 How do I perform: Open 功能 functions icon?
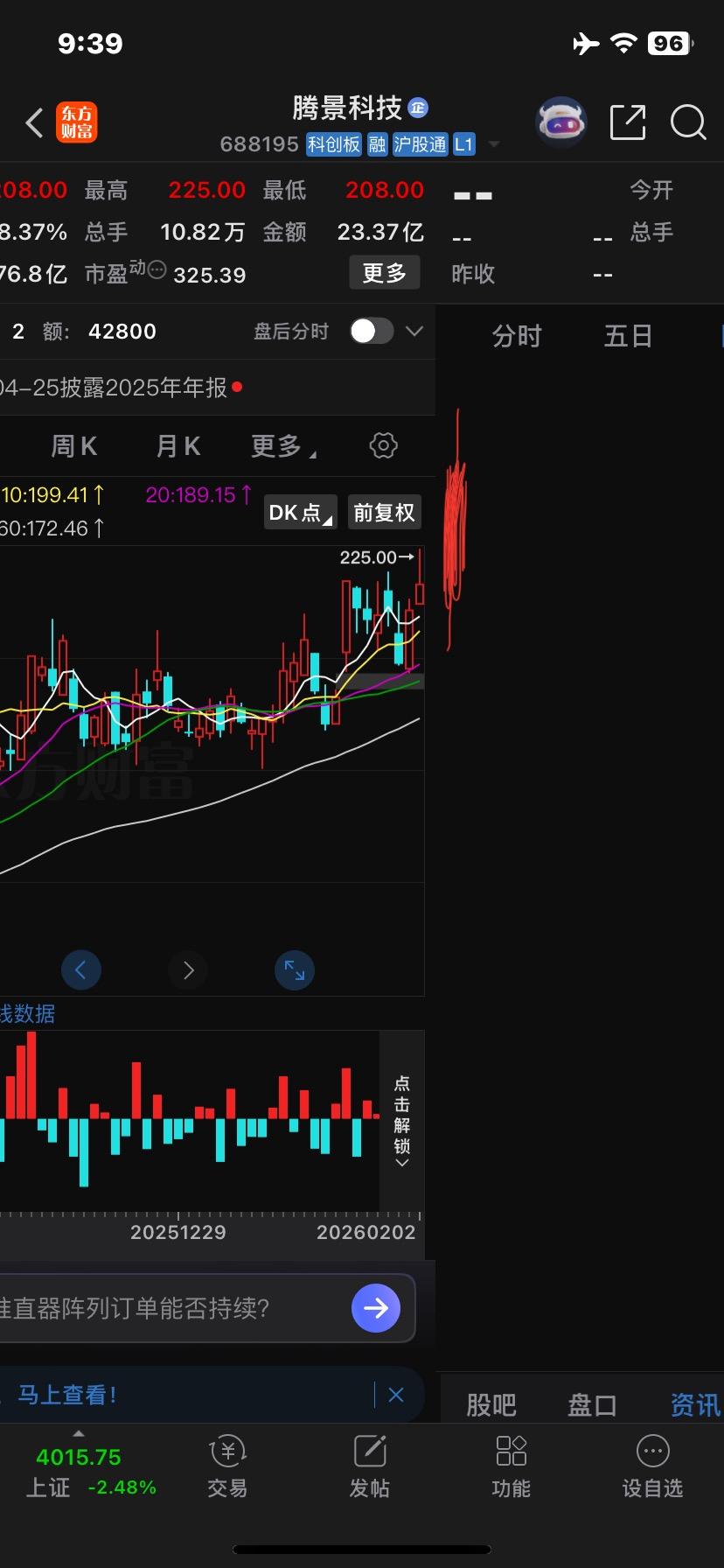coord(512,1466)
